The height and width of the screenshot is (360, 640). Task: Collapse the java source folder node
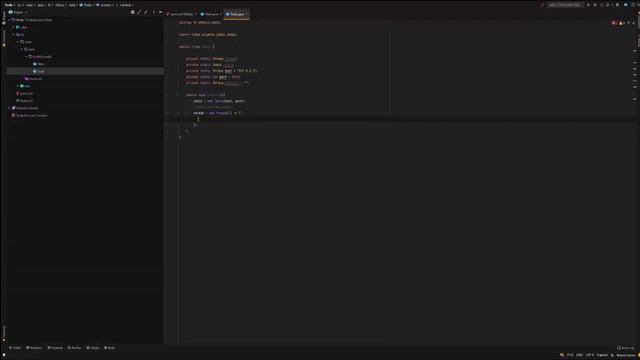coord(22,49)
